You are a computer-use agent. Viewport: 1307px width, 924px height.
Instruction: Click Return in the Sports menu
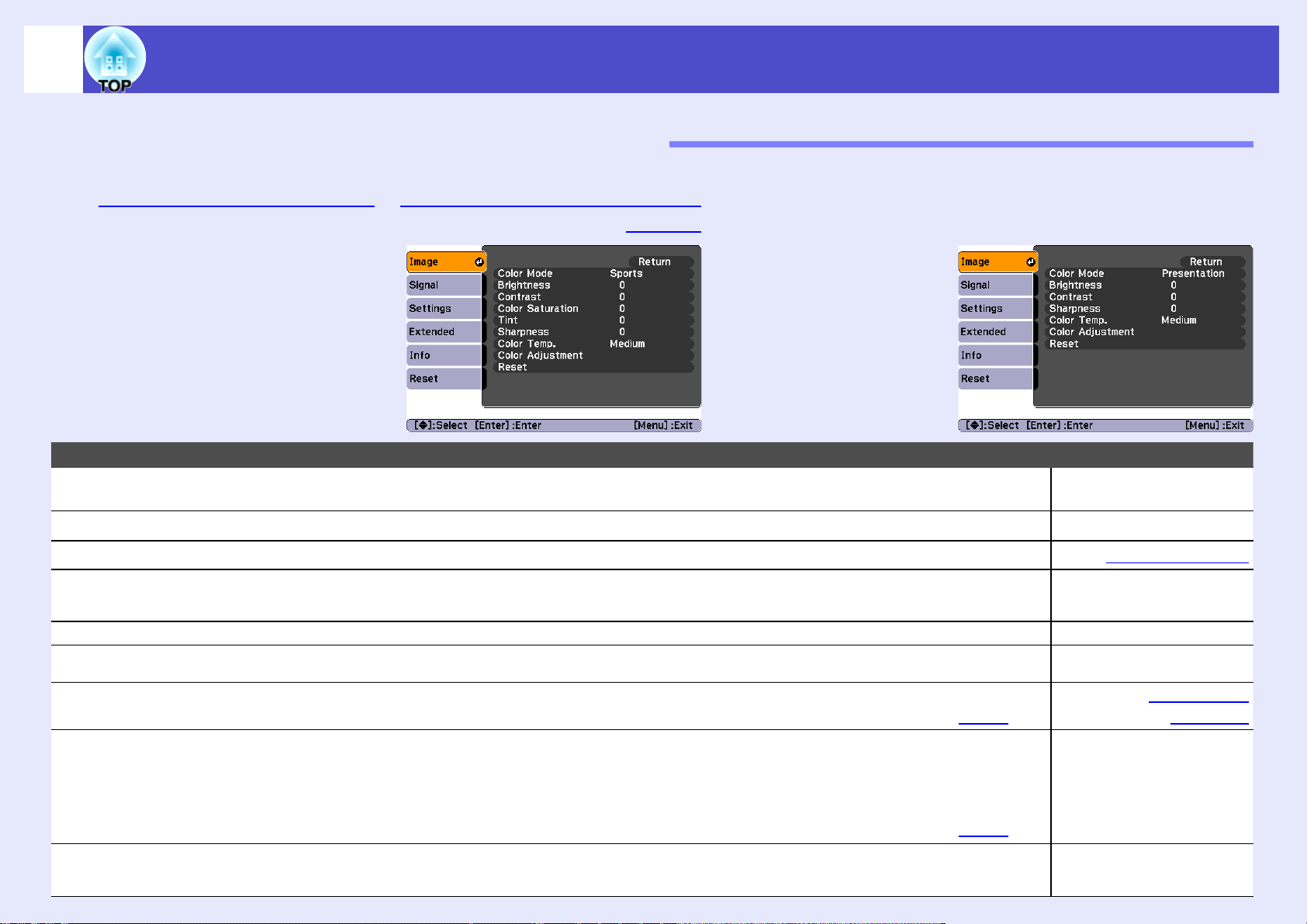pyautogui.click(x=661, y=262)
